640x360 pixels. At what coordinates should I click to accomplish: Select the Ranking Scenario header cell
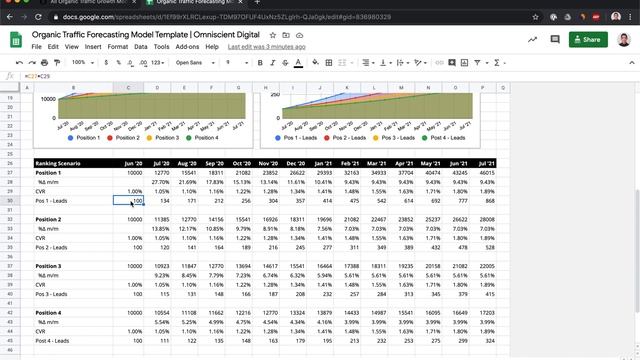73,163
